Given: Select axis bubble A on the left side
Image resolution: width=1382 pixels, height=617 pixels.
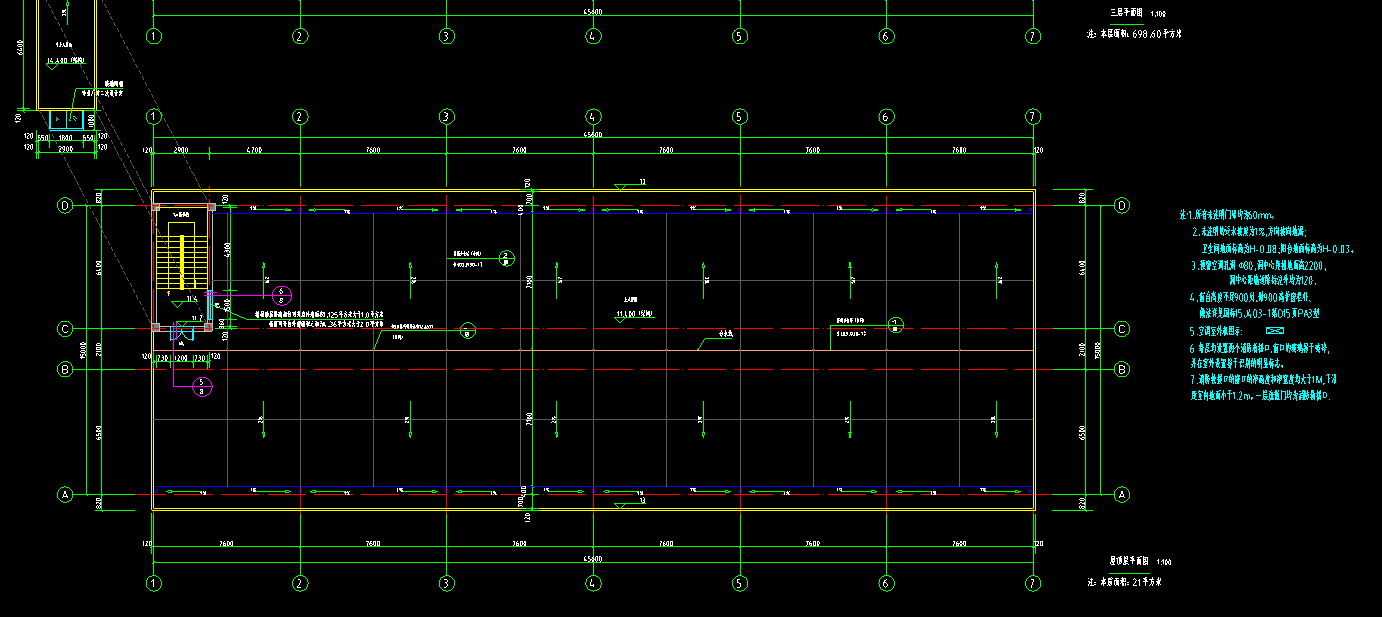Looking at the screenshot, I should point(66,495).
